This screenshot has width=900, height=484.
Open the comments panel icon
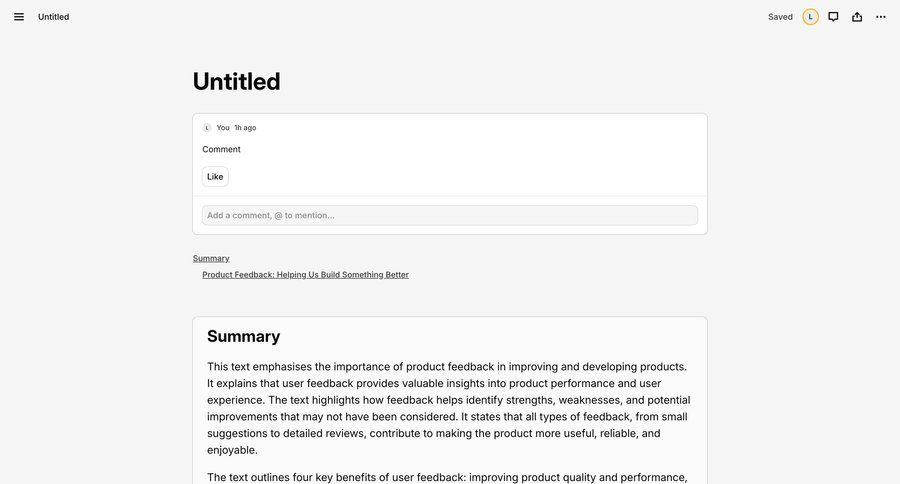click(833, 17)
